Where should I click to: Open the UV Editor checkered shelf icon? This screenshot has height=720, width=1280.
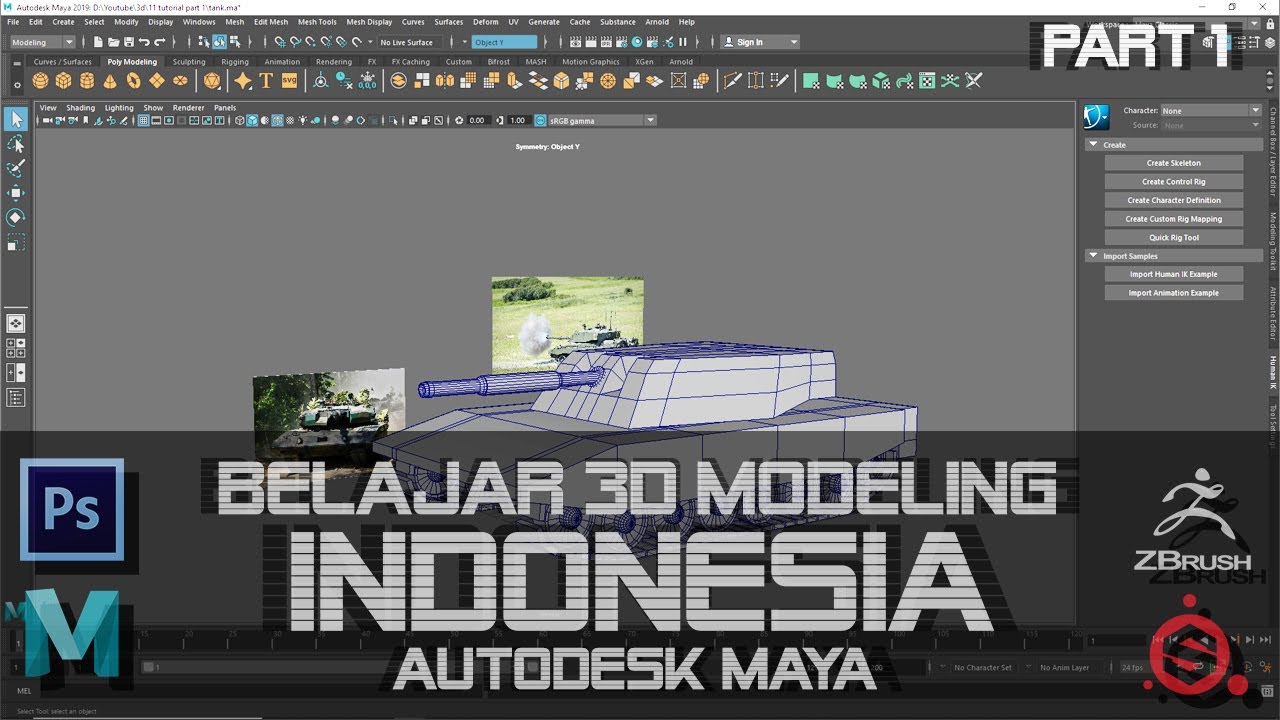pos(927,81)
